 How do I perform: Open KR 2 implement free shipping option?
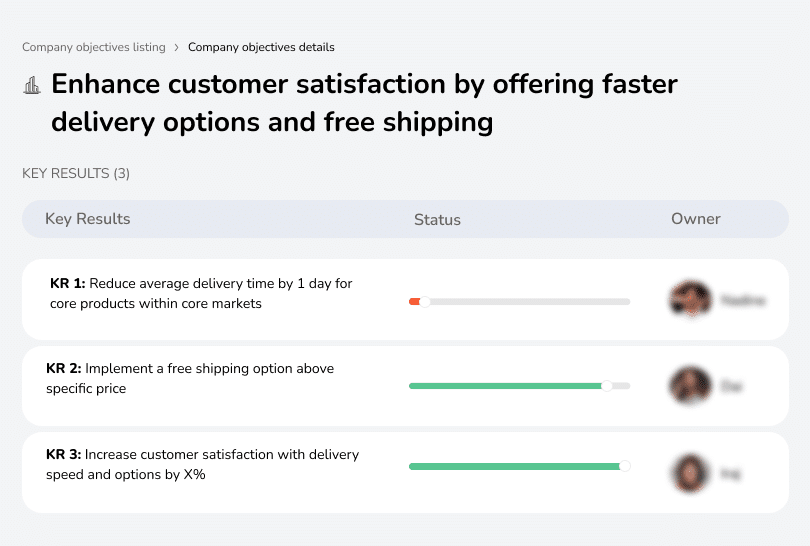pos(190,378)
